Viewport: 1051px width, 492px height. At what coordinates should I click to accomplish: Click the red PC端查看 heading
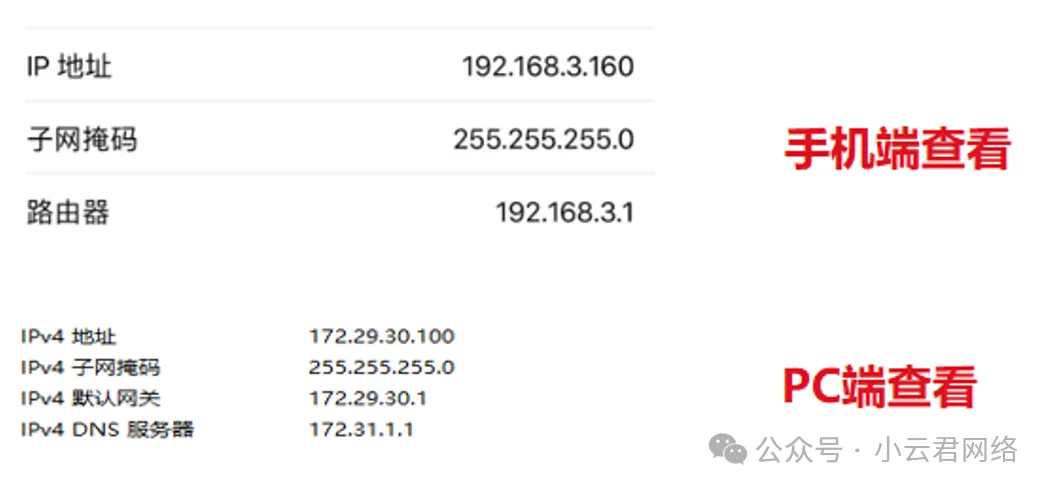click(879, 387)
